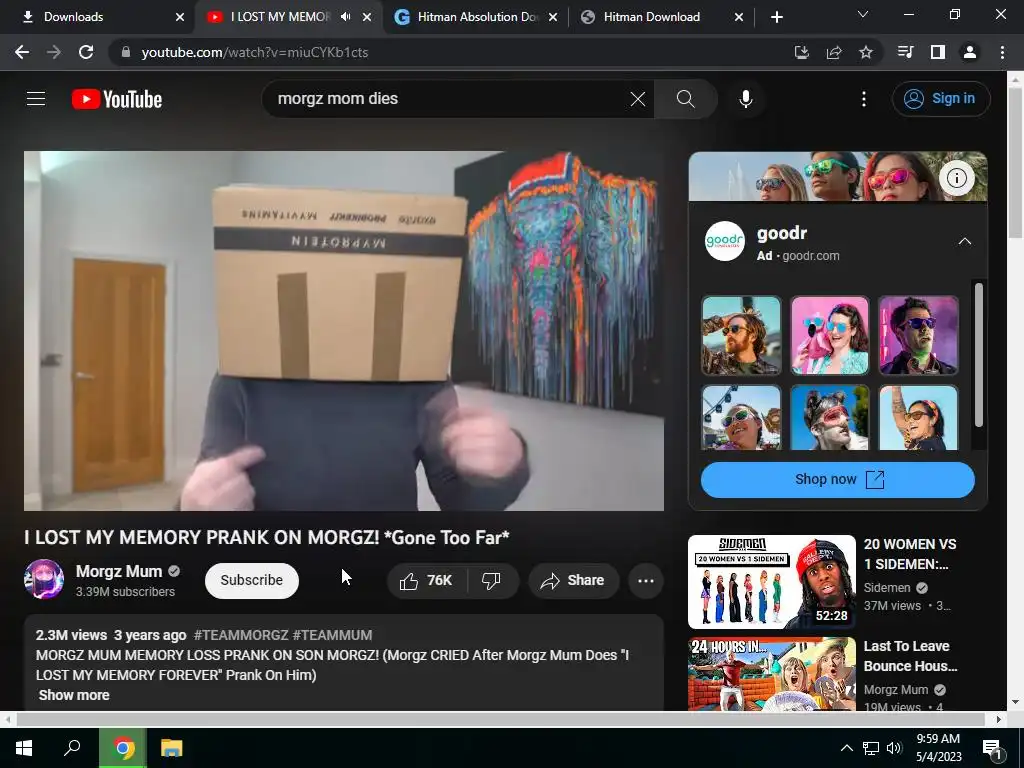Image resolution: width=1024 pixels, height=768 pixels.
Task: Click the #TEAMMORGZ hashtag
Action: [241, 635]
